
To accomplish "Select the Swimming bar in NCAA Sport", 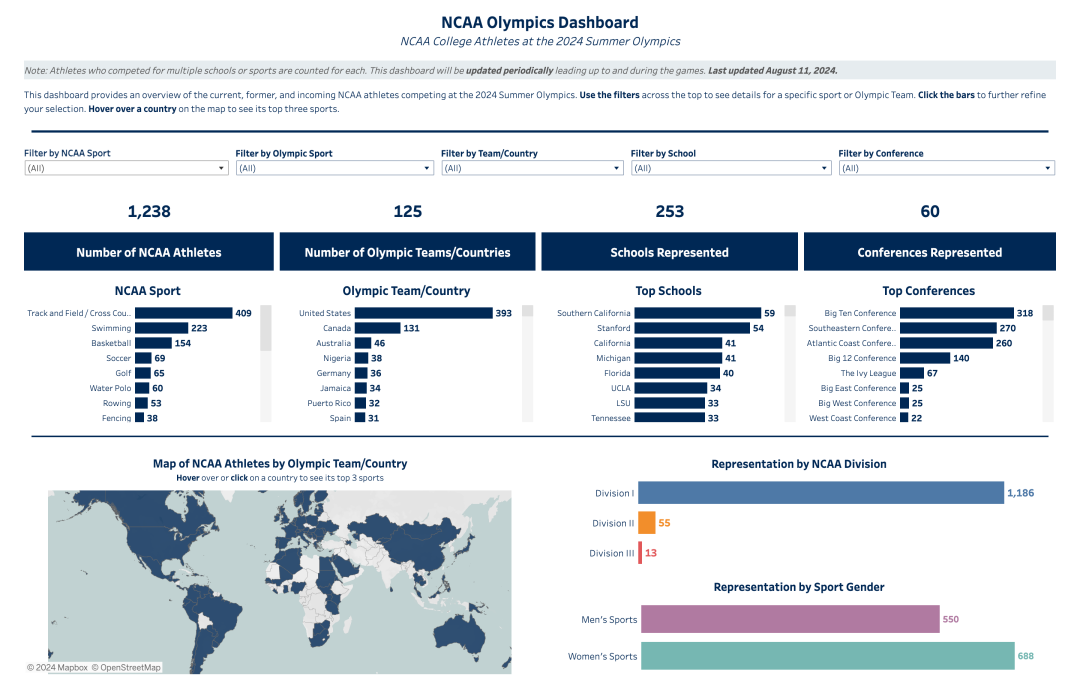I will pyautogui.click(x=161, y=329).
